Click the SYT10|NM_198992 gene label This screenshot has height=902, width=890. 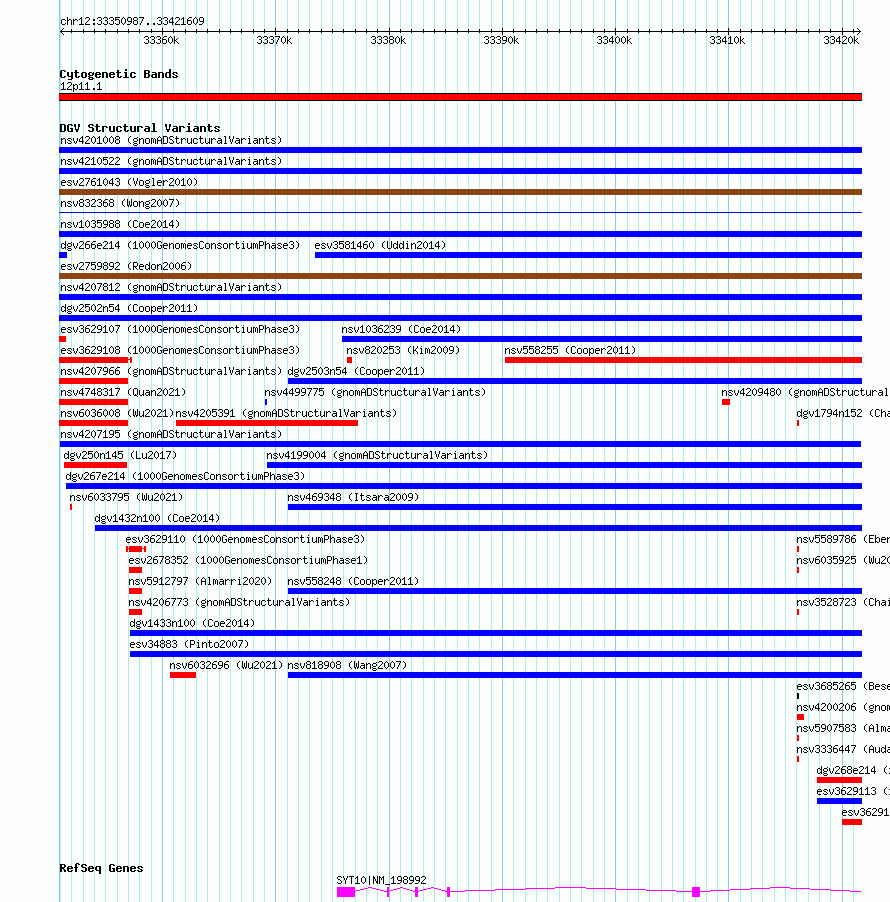click(x=381, y=880)
